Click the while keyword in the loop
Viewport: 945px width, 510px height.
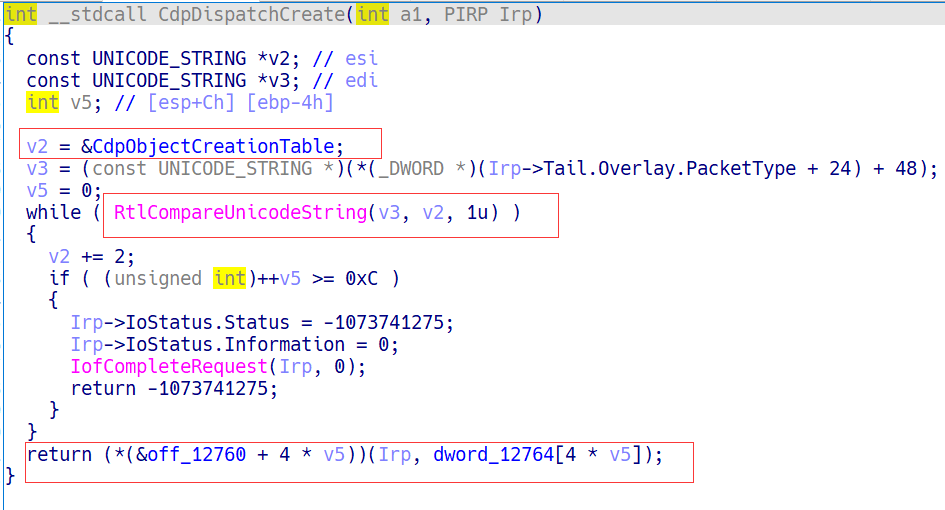click(x=54, y=212)
